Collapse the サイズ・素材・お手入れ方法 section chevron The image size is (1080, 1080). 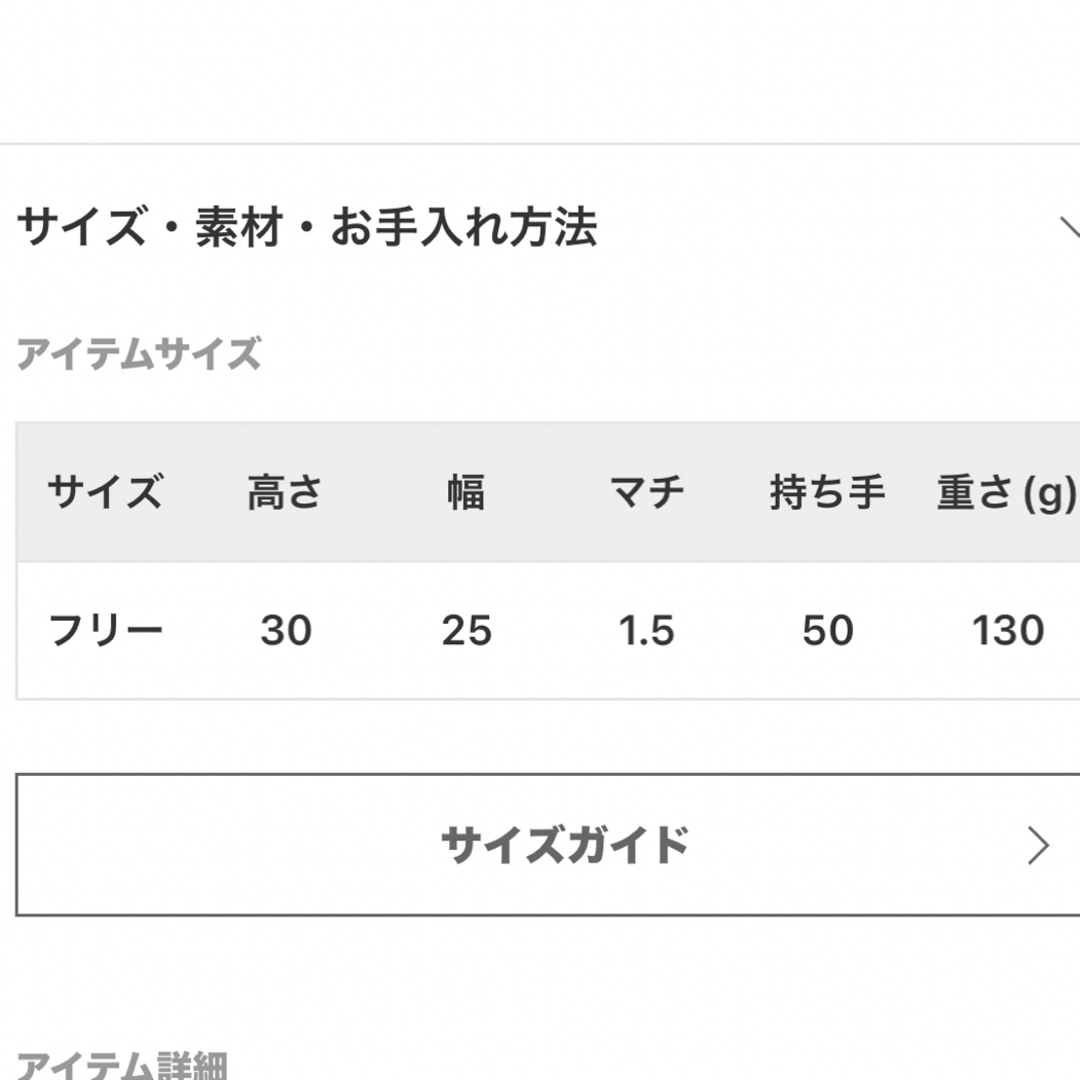tap(1070, 227)
